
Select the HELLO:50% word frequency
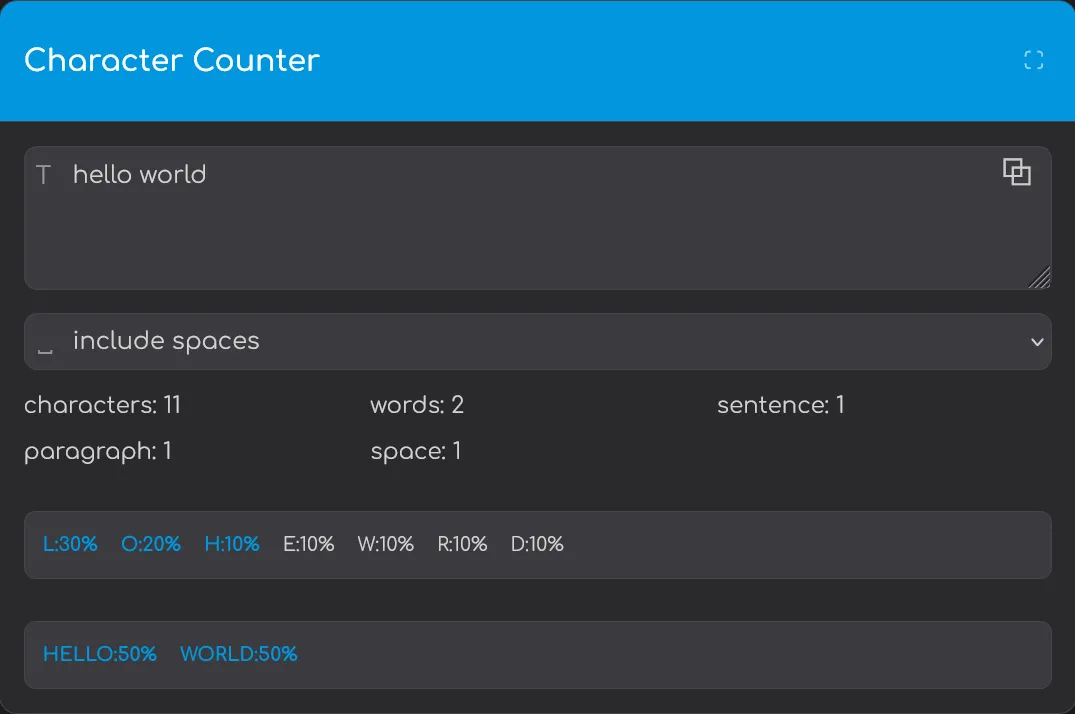point(100,654)
